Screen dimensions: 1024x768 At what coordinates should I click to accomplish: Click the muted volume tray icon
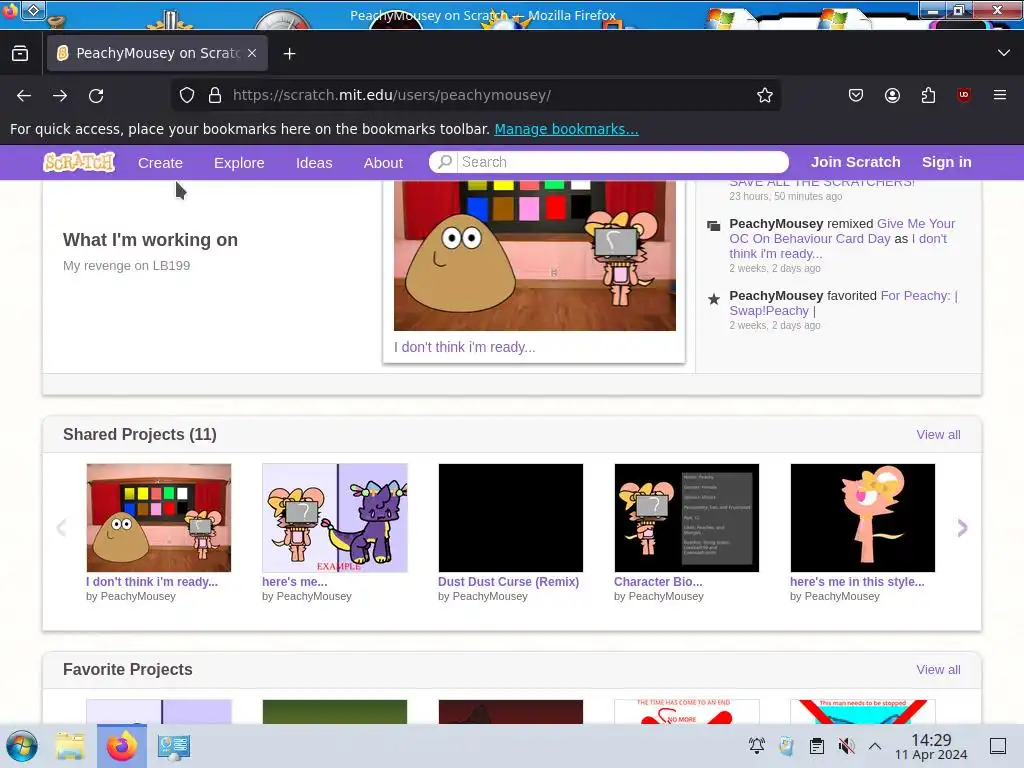(846, 746)
